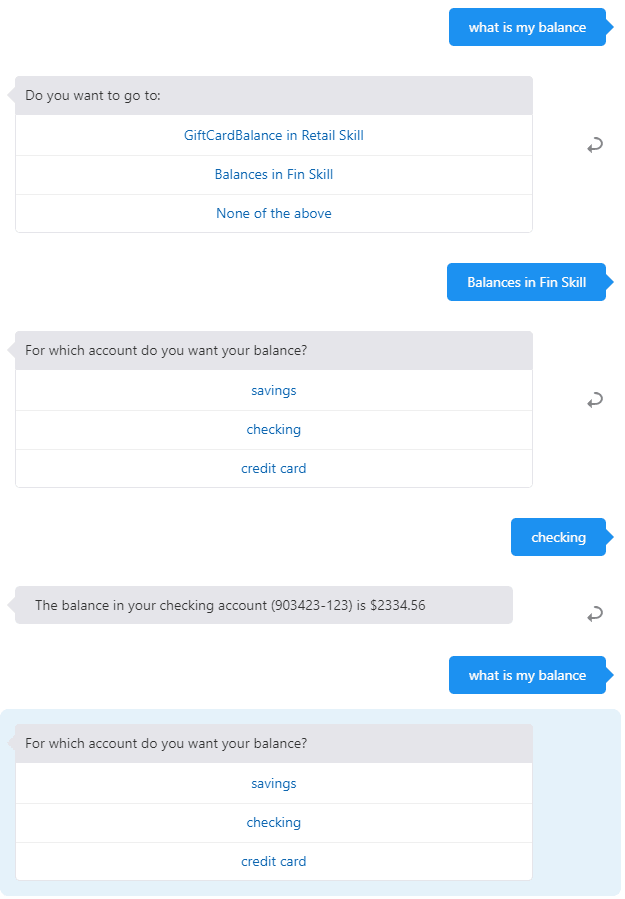Click the 'Balances in Fin Skill' user message bubble
Viewport: 625px width, 899px height.
[x=526, y=282]
